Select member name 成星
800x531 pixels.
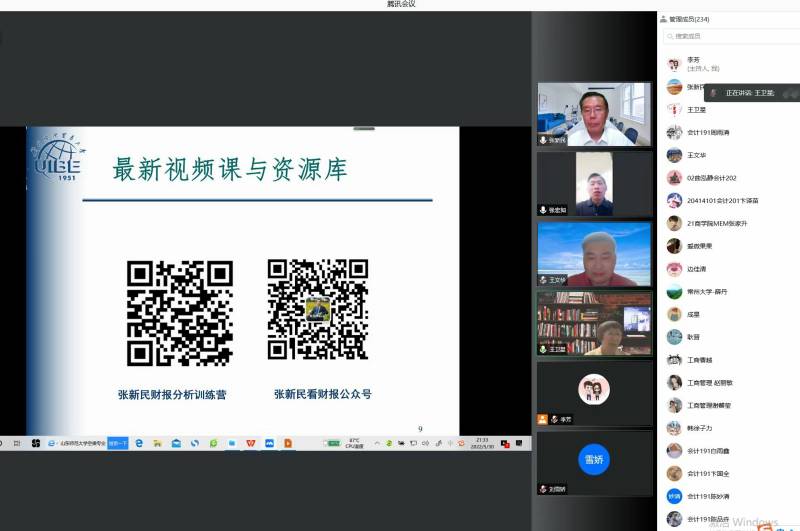click(693, 315)
